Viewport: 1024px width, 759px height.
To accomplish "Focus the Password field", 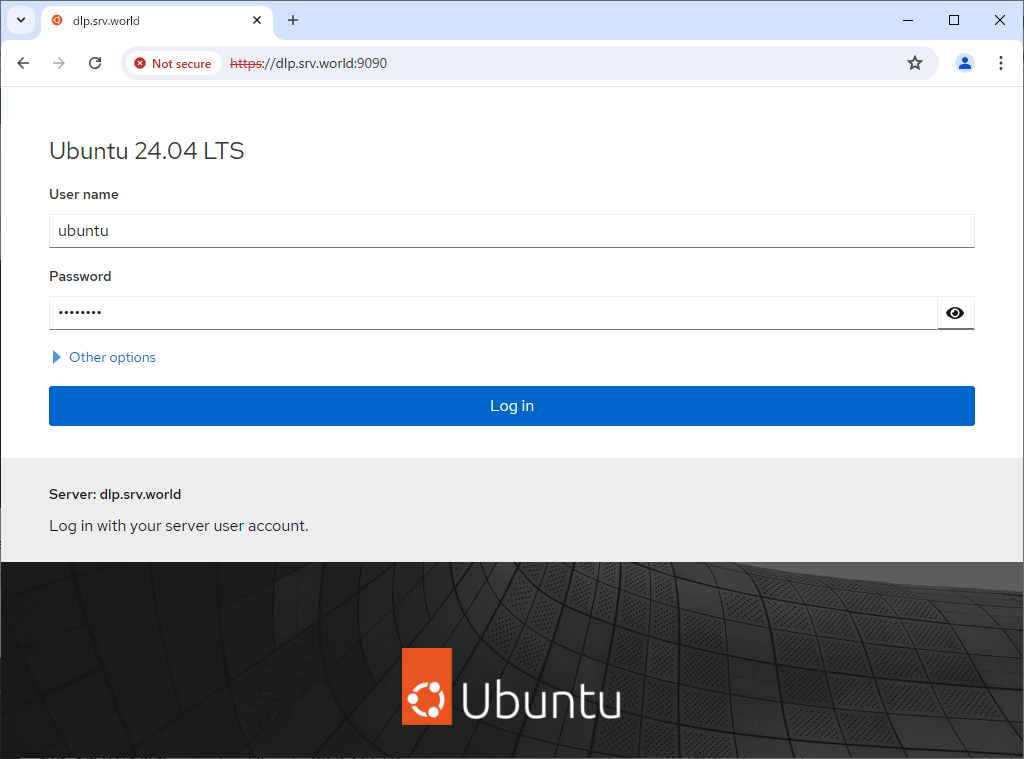I will click(493, 313).
